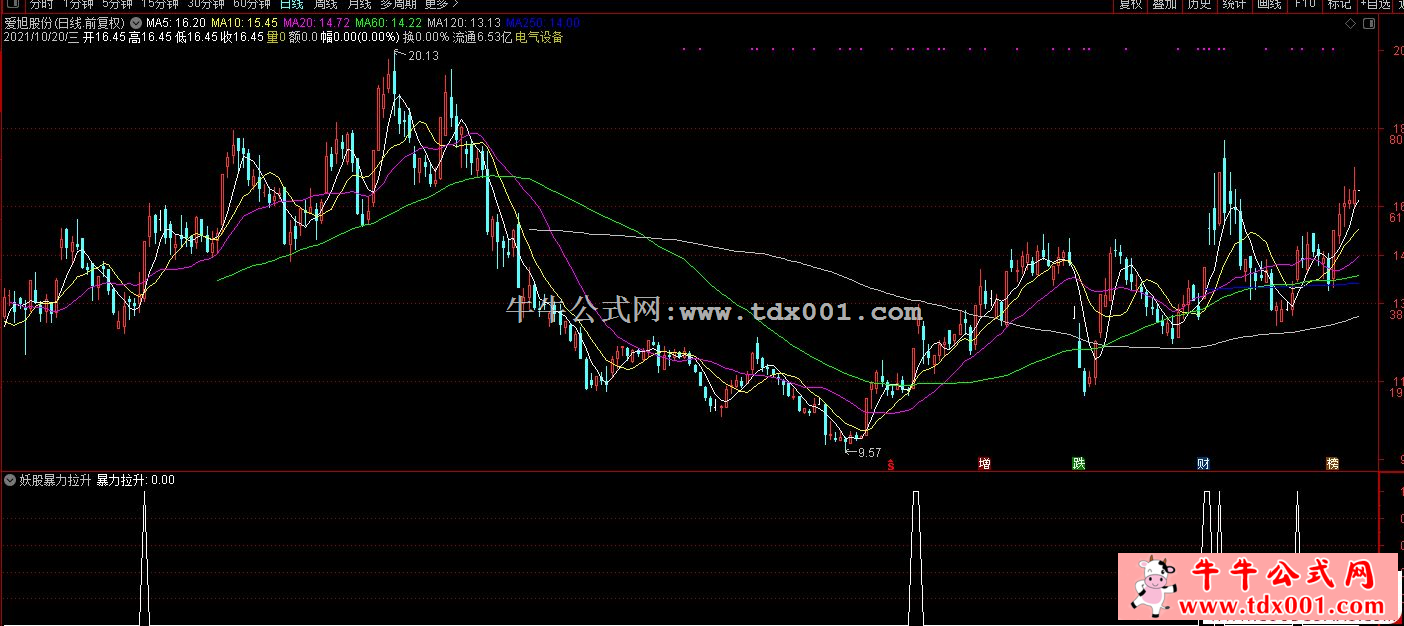Screen dimensions: 1404x626
Task: Click the 统计 statistics button
Action: 1234,4
